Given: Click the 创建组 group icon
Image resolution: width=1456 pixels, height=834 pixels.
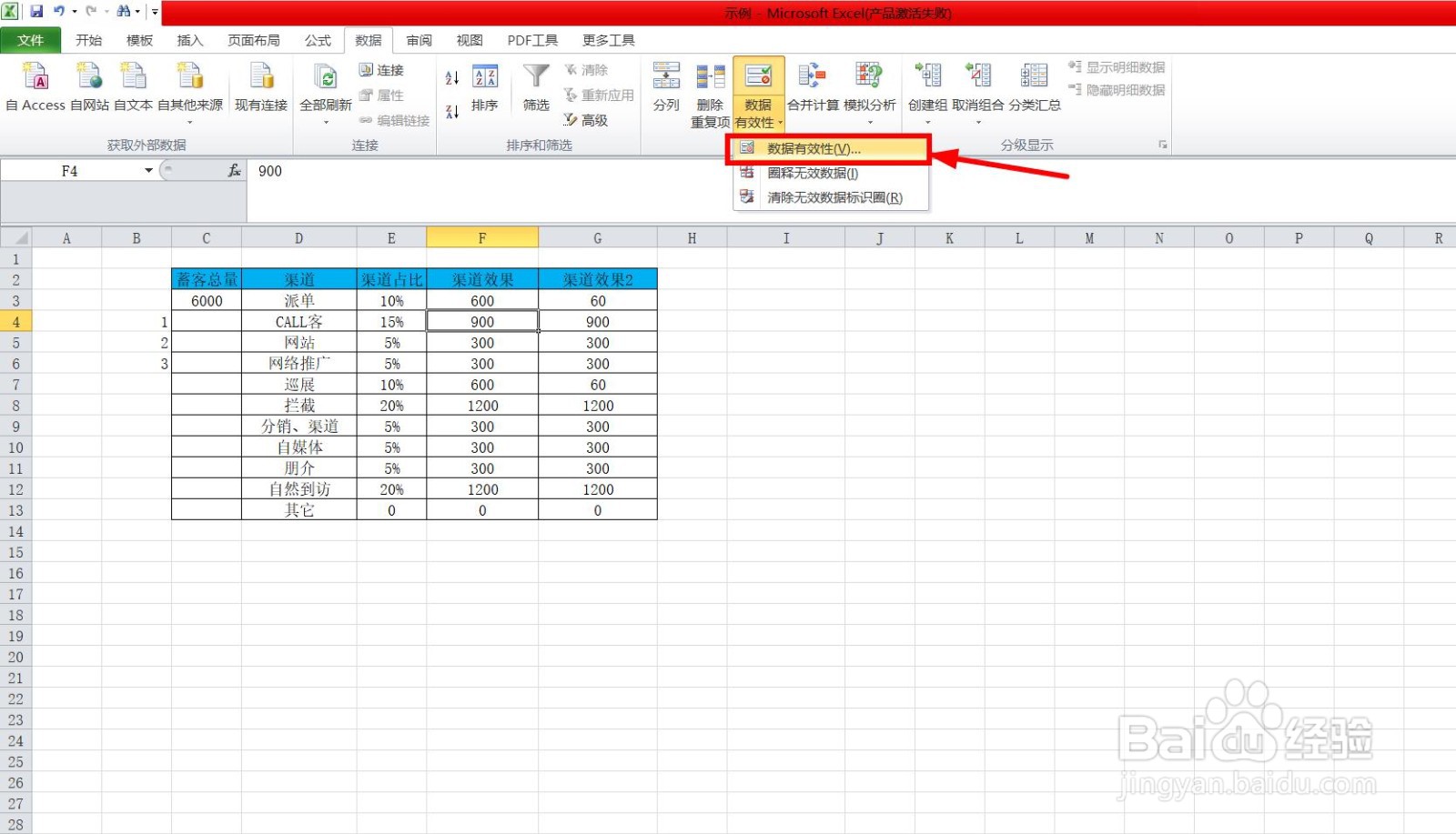Looking at the screenshot, I should click(x=927, y=76).
